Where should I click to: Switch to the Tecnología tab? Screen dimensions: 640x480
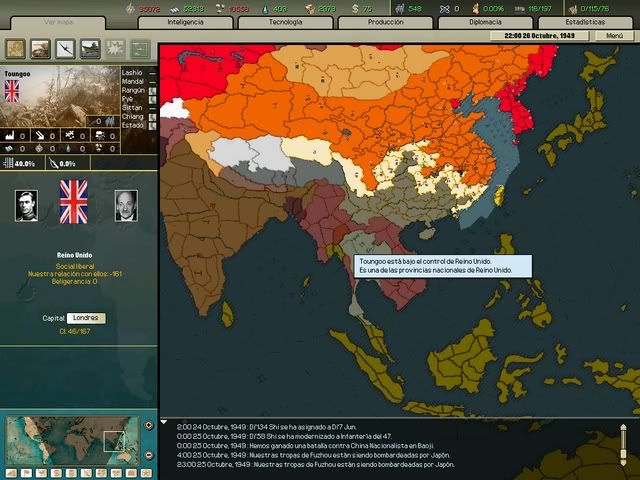coord(285,21)
